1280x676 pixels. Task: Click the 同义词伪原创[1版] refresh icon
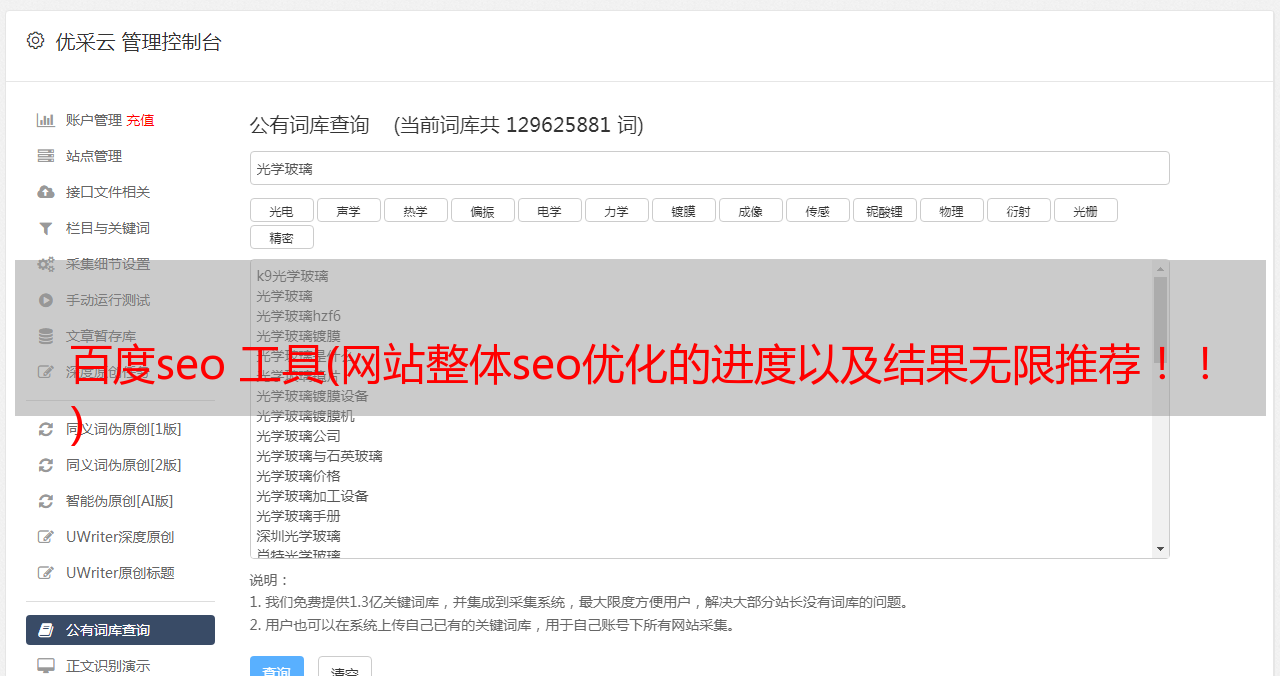[x=46, y=429]
